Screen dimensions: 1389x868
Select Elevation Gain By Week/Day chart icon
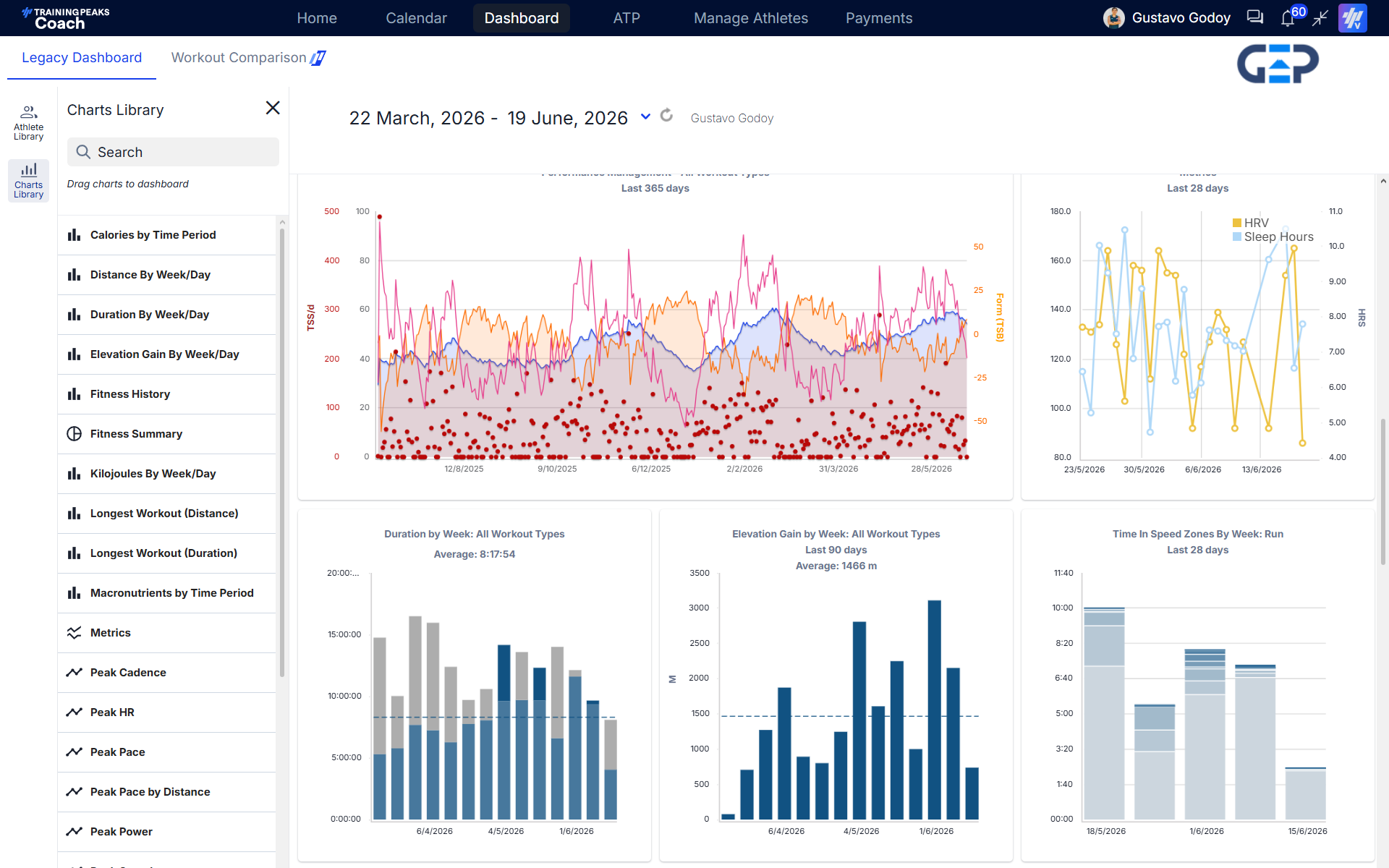click(x=74, y=354)
